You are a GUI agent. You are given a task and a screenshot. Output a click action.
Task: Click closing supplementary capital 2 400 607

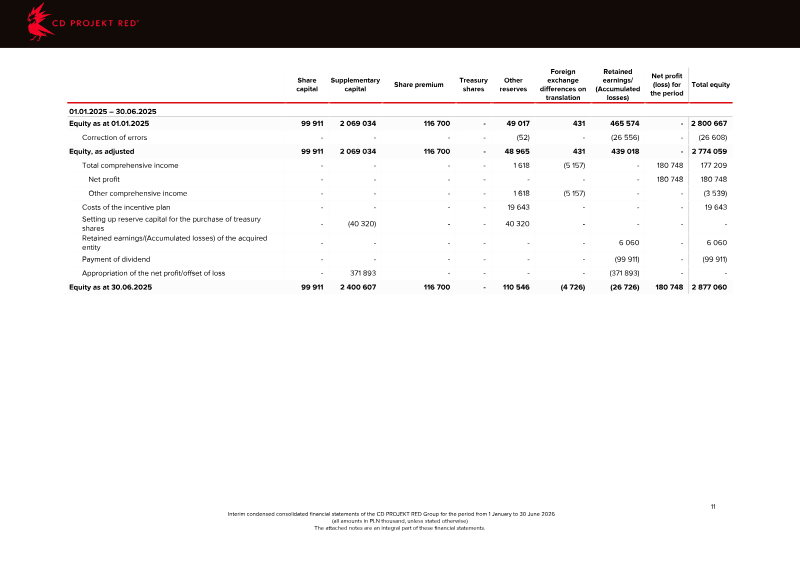(358, 287)
